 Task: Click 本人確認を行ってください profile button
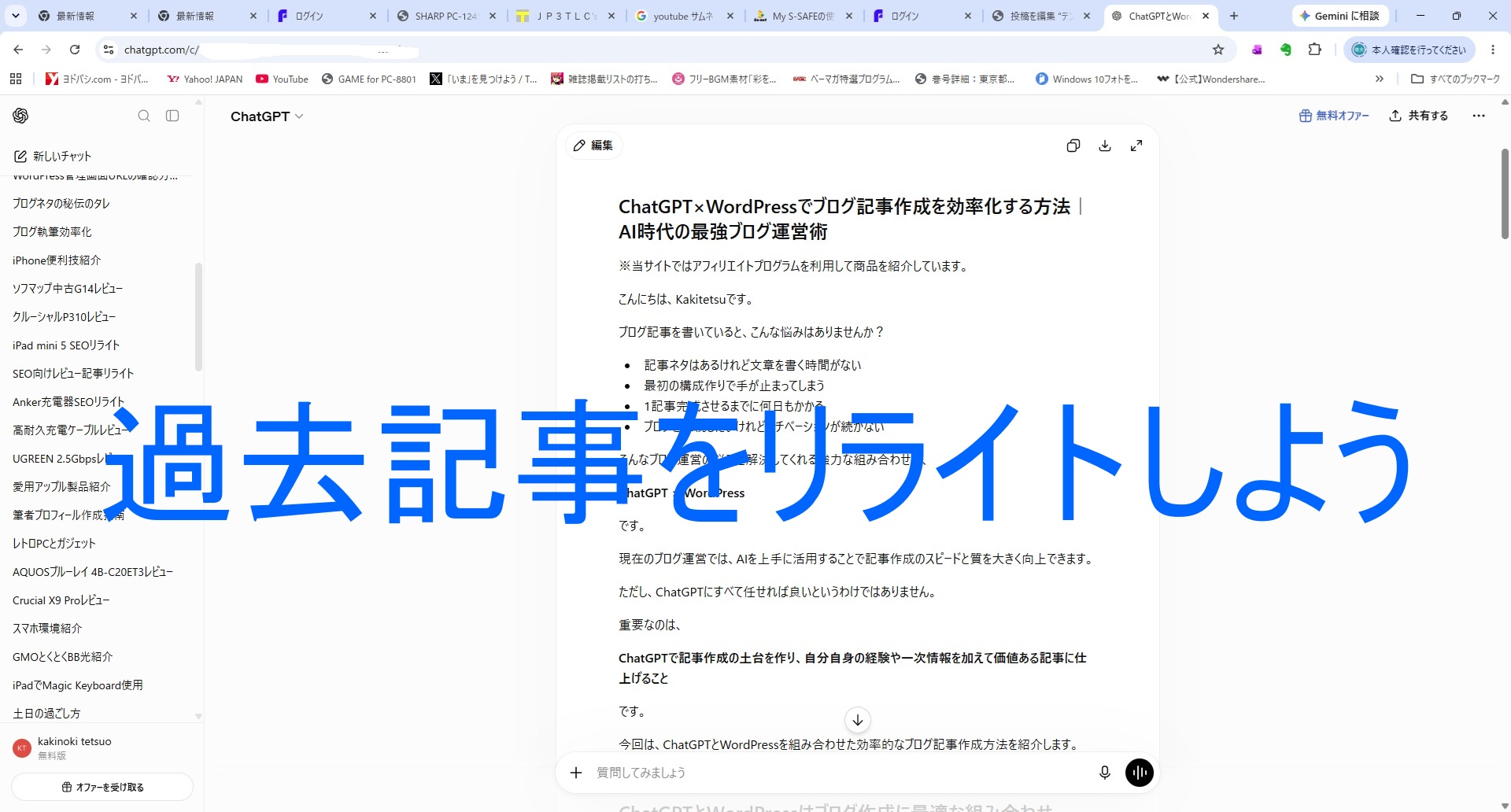pos(1409,50)
